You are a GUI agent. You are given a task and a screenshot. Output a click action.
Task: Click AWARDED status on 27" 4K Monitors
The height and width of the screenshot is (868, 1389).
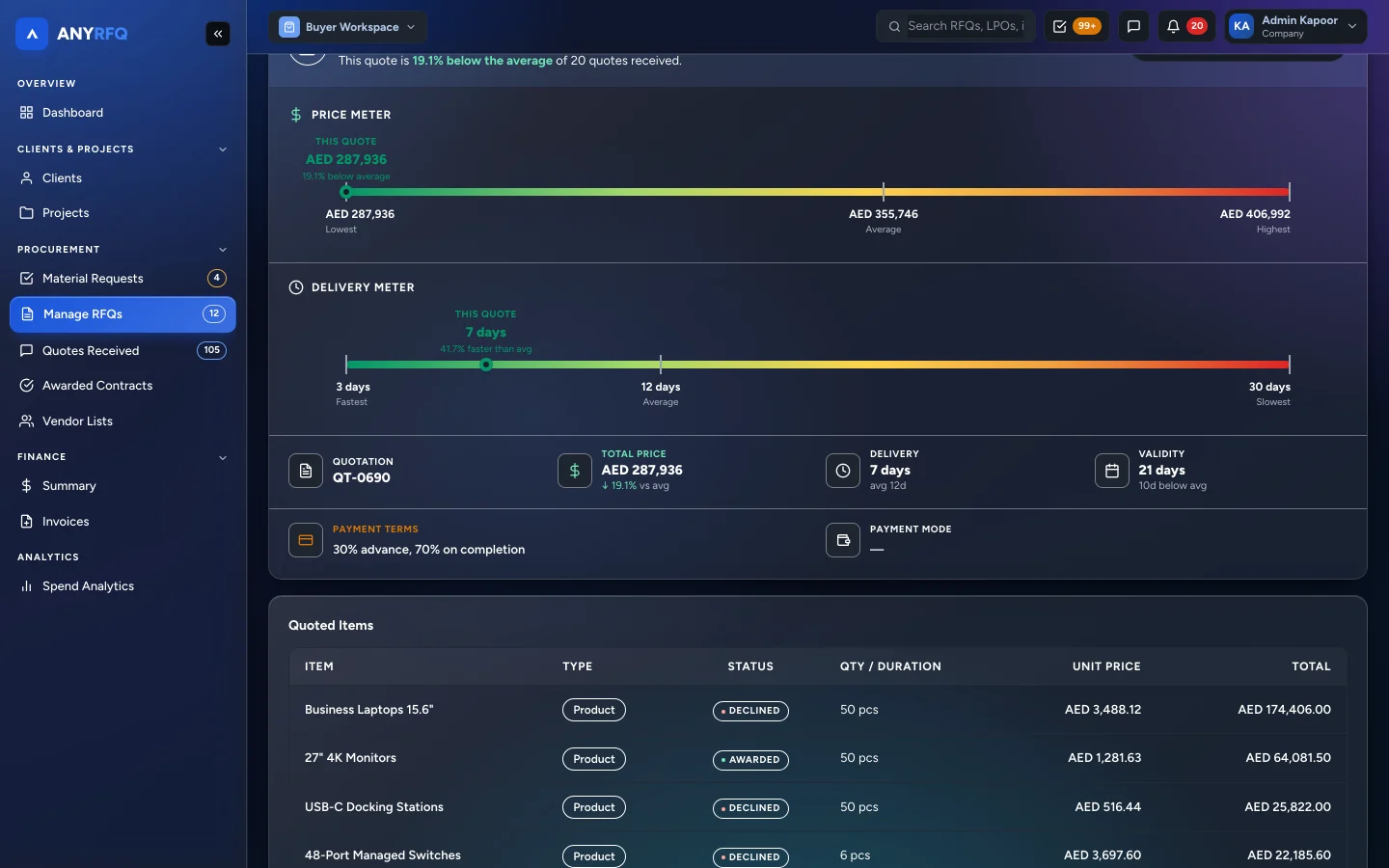[x=750, y=760]
